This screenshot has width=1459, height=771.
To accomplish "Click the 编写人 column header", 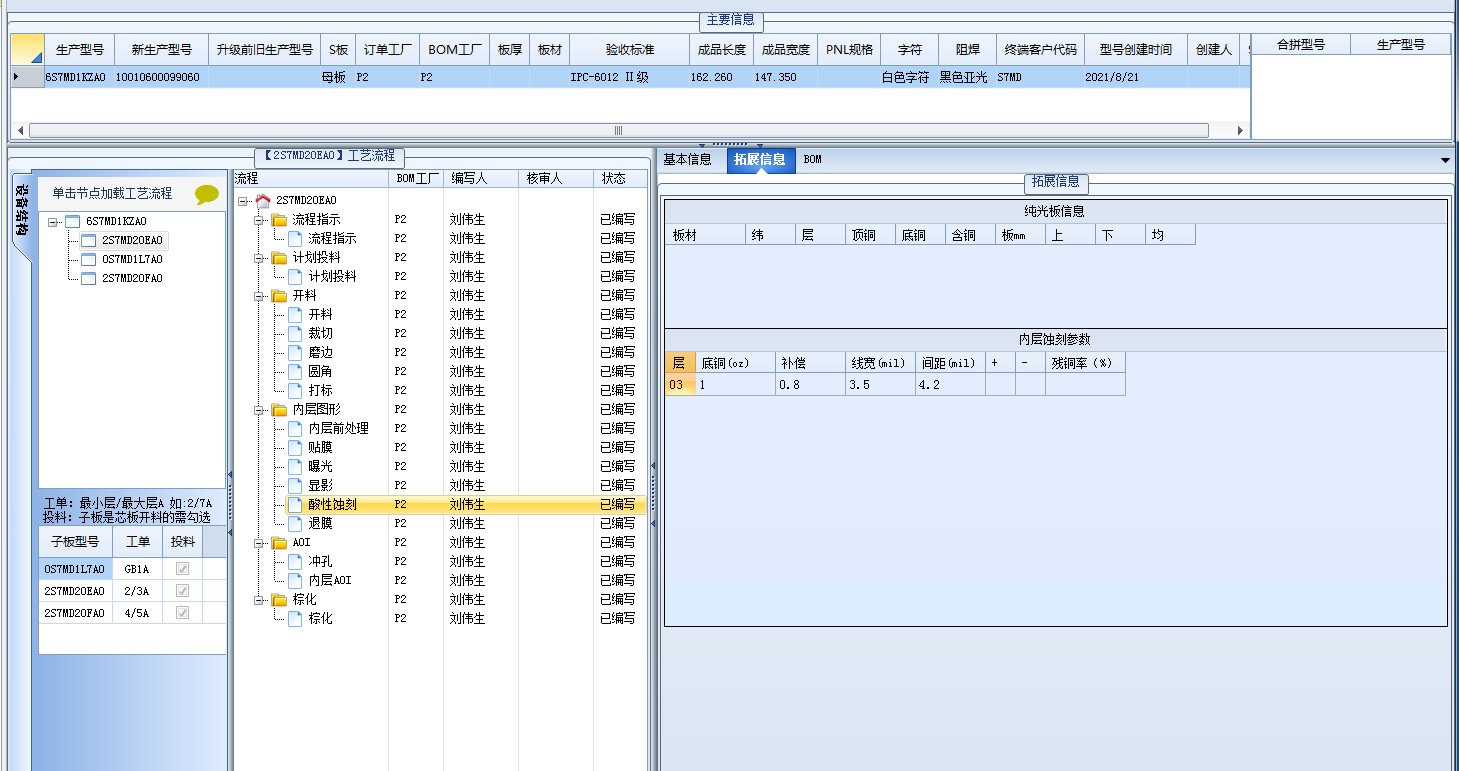I will click(481, 178).
